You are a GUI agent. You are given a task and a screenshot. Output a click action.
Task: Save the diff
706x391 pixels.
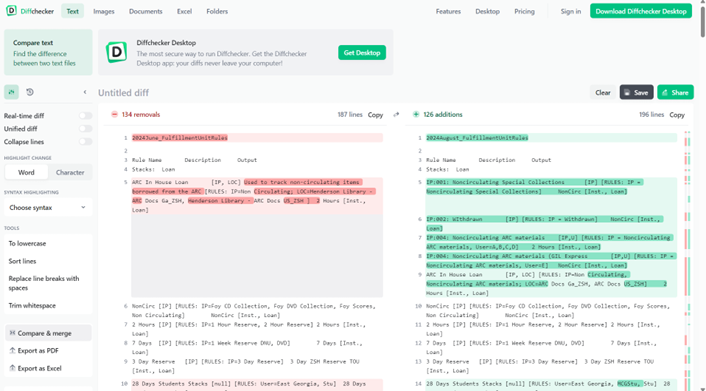636,92
